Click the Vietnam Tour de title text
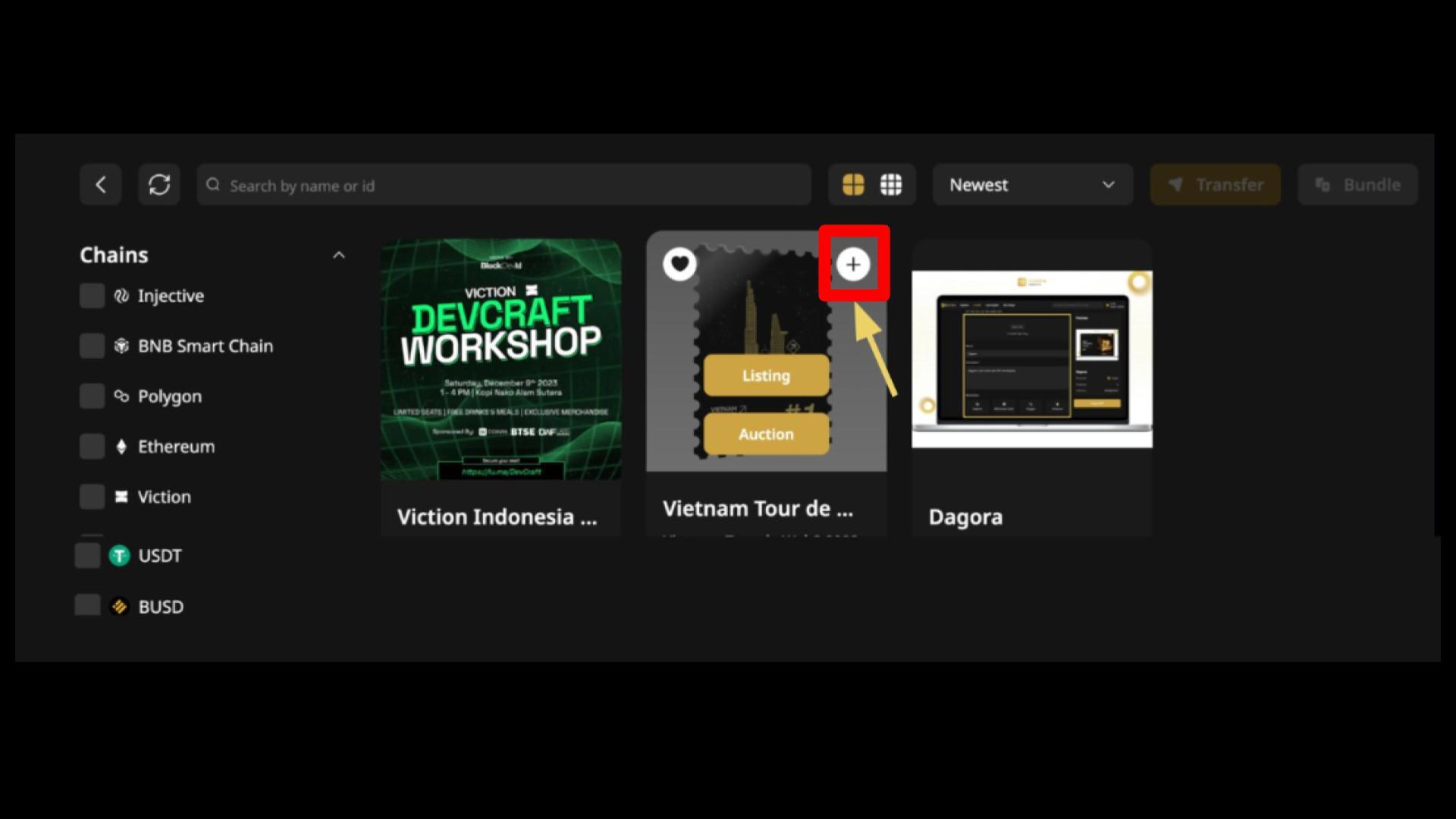 [758, 509]
